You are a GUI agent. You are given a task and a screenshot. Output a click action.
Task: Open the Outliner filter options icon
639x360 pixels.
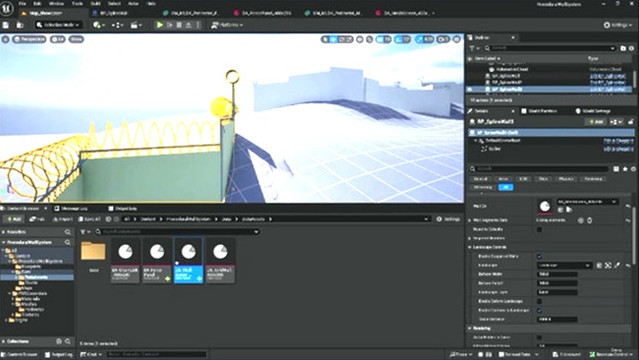click(x=474, y=48)
